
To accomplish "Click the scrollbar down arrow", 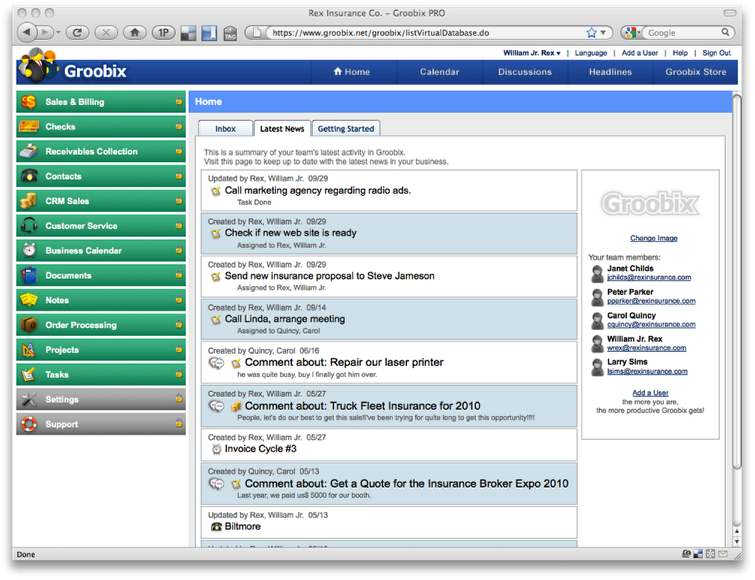I will point(737,541).
